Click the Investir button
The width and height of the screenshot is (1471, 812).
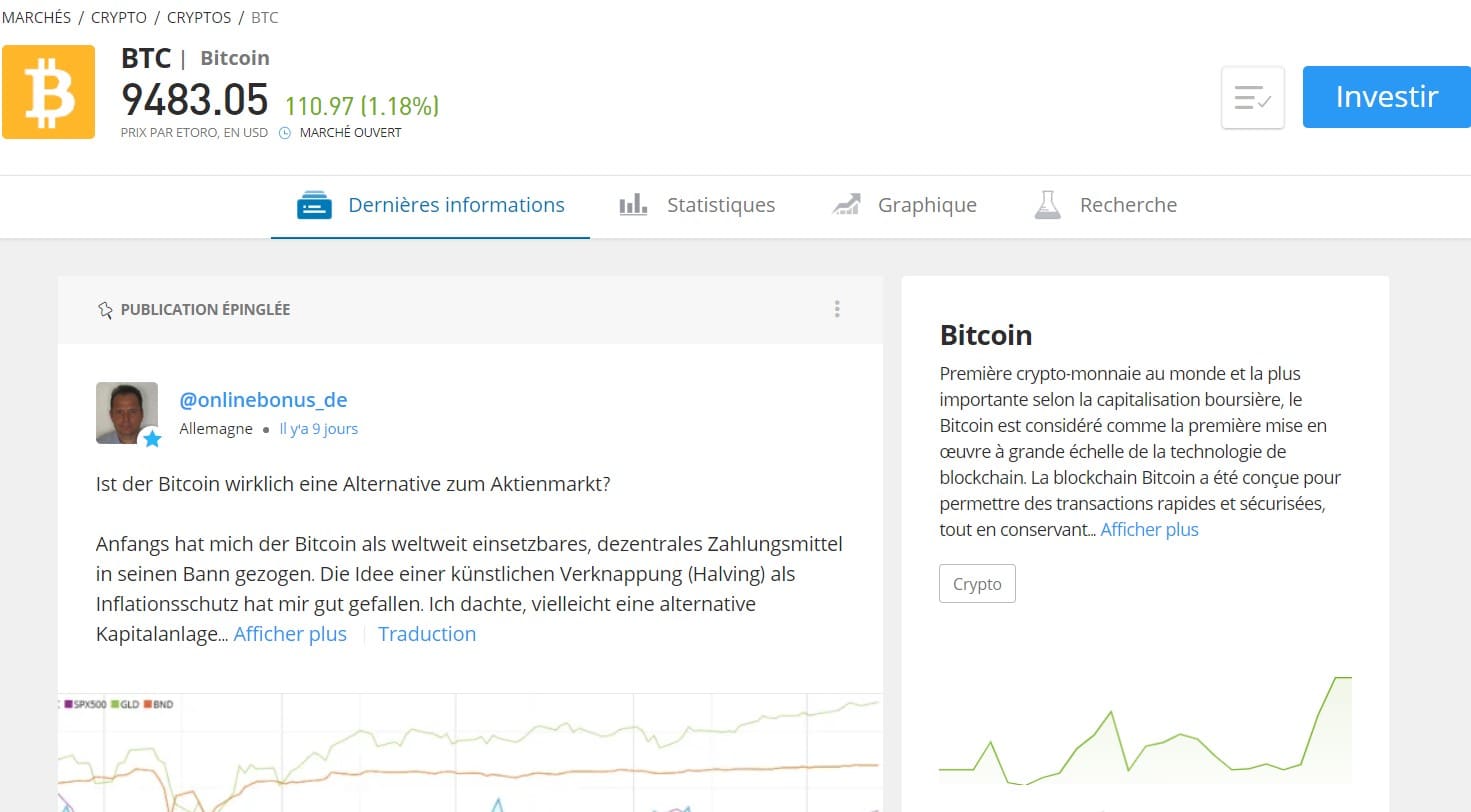click(1386, 97)
